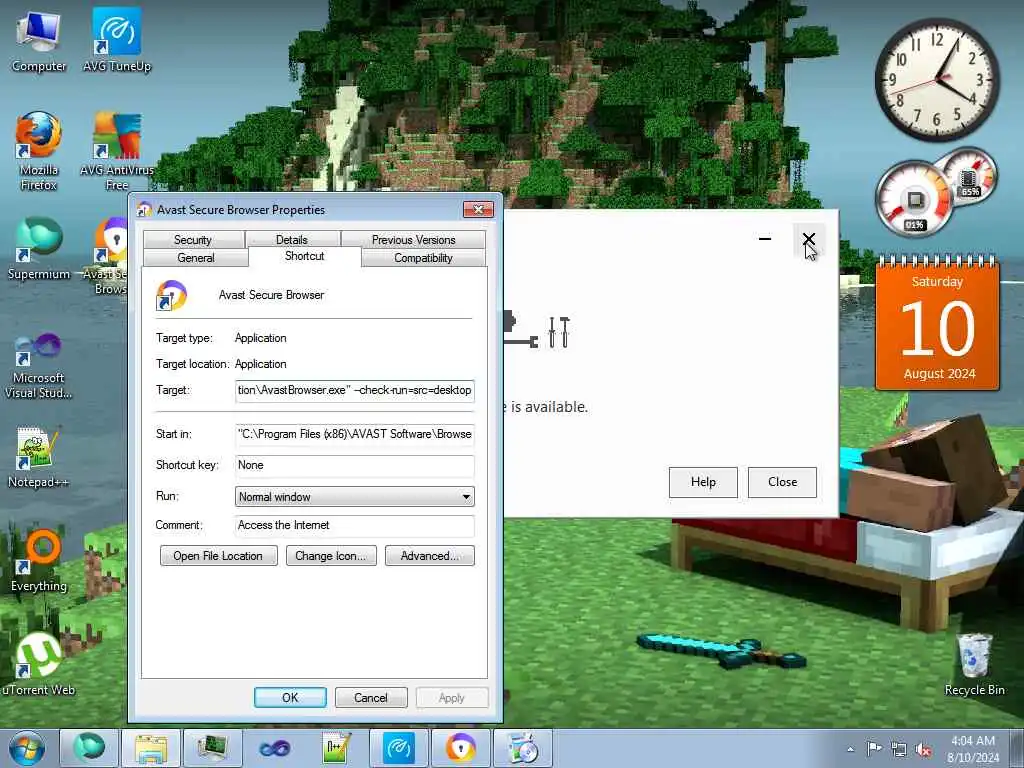The width and height of the screenshot is (1024, 768).
Task: Show hidden system tray icons arrow
Action: pos(850,749)
